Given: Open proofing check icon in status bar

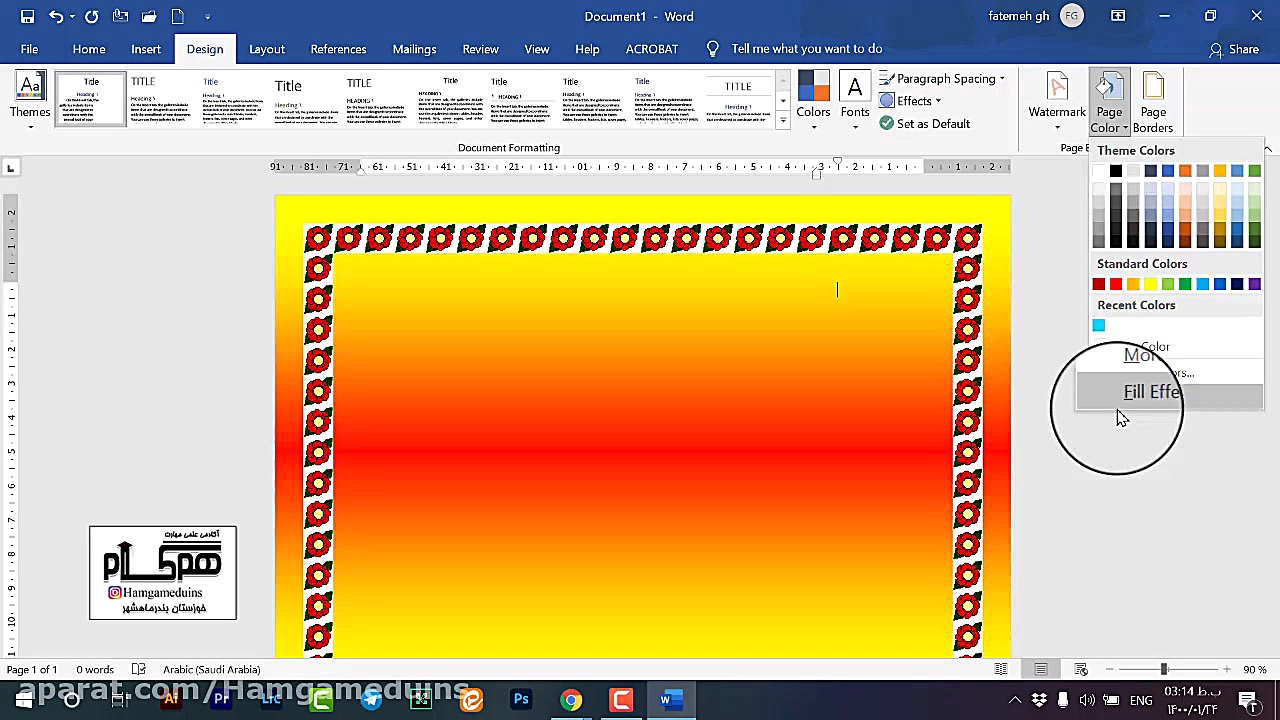Looking at the screenshot, I should click(139, 669).
